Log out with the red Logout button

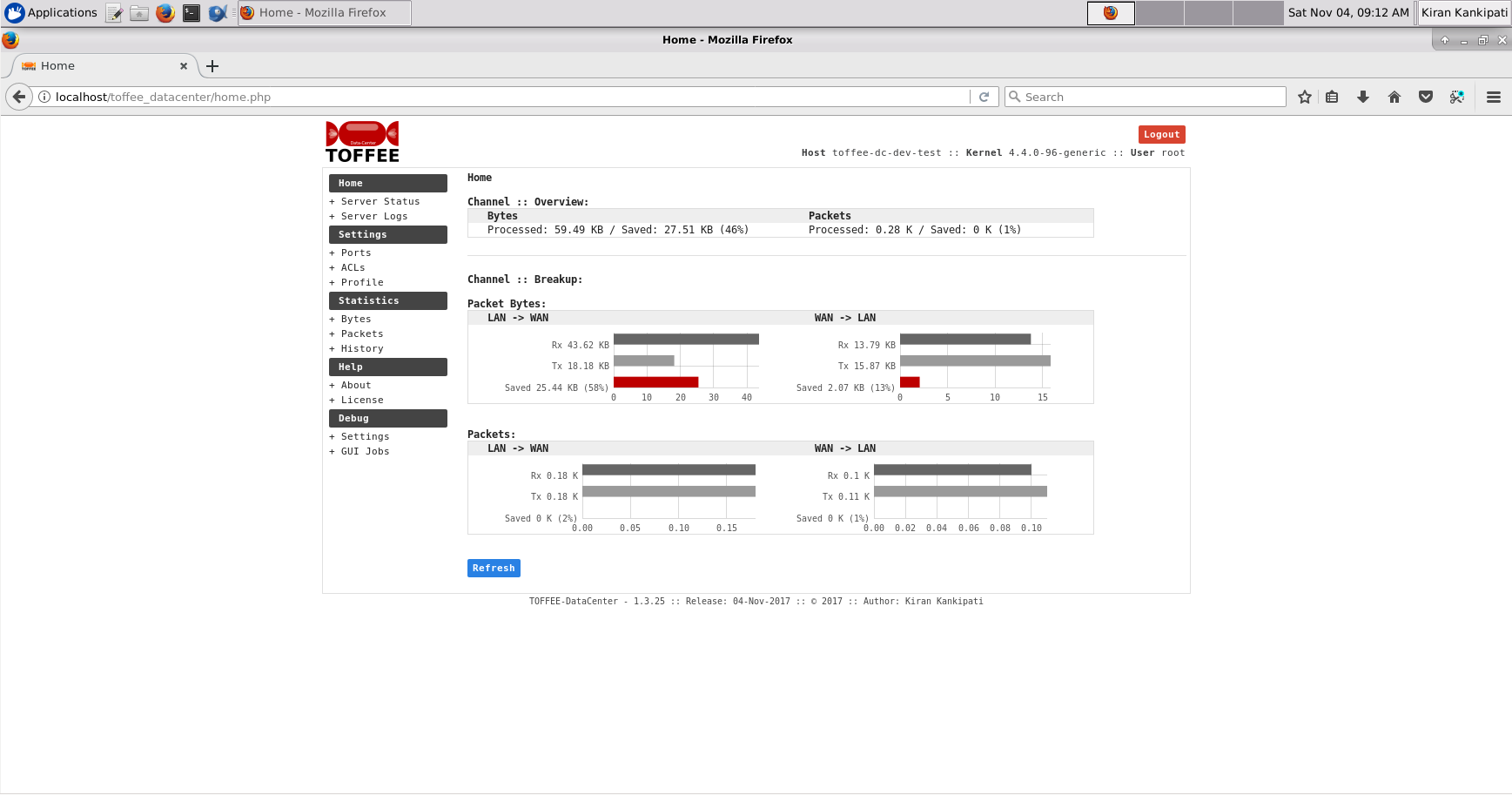click(x=1162, y=134)
